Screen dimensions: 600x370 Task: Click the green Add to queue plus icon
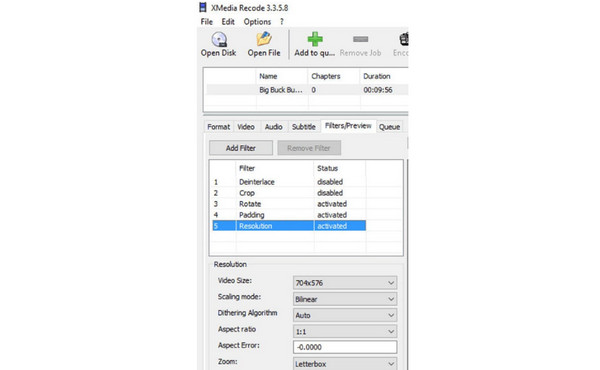(x=315, y=39)
